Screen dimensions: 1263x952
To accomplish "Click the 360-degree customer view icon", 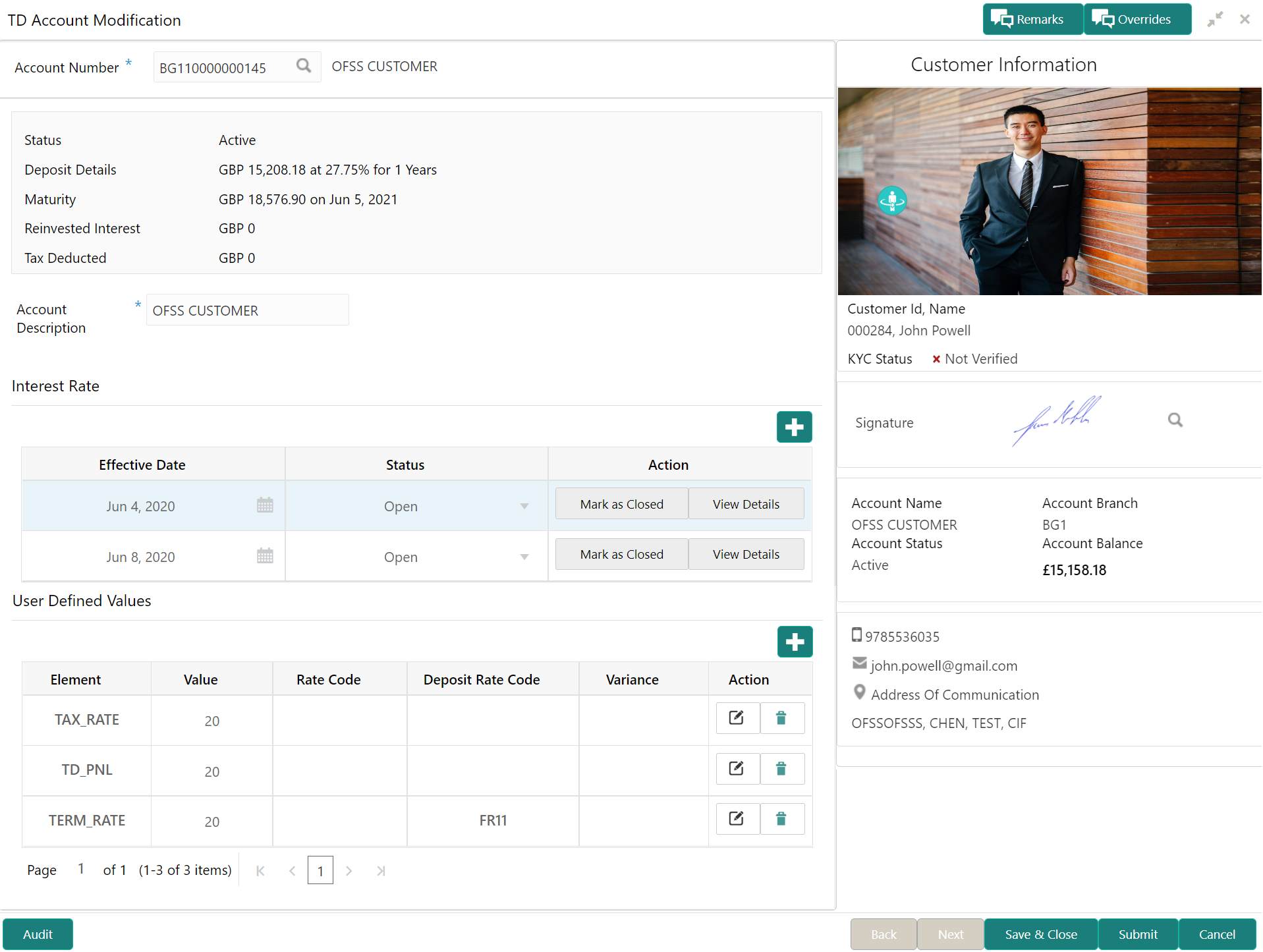I will (892, 200).
